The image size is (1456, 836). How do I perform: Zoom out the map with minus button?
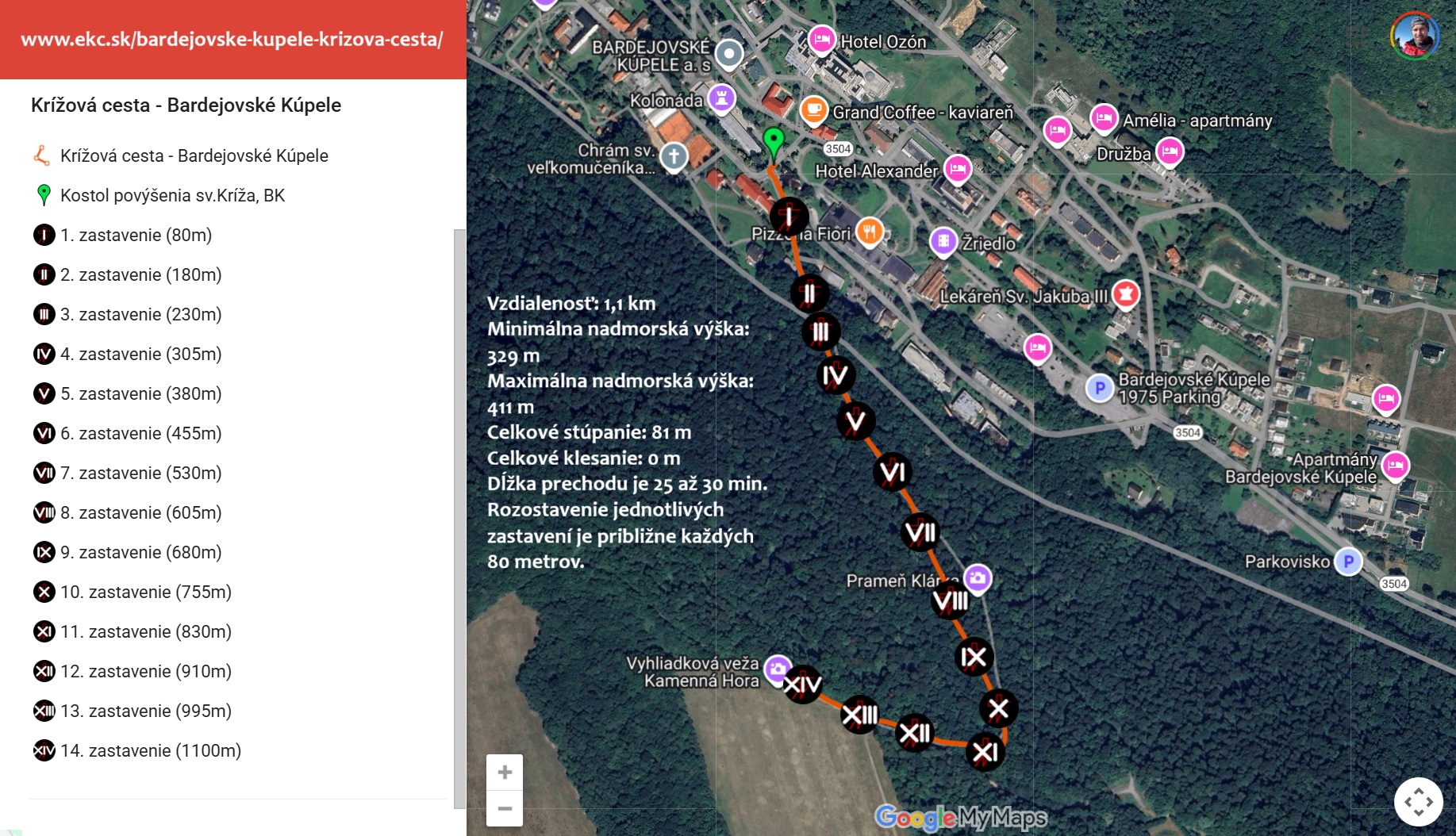point(505,809)
